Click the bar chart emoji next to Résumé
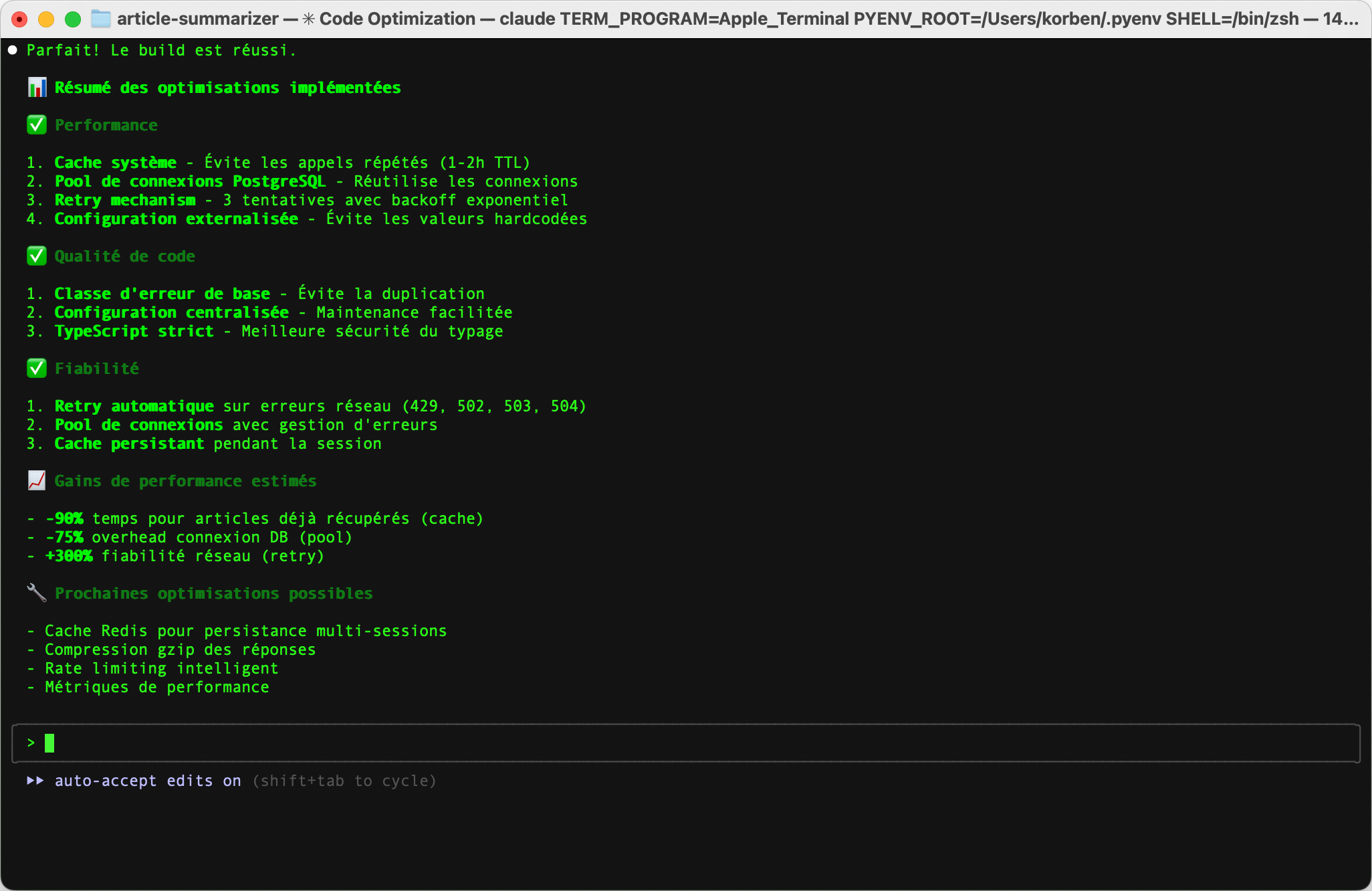Viewport: 1372px width, 891px height. click(x=37, y=88)
